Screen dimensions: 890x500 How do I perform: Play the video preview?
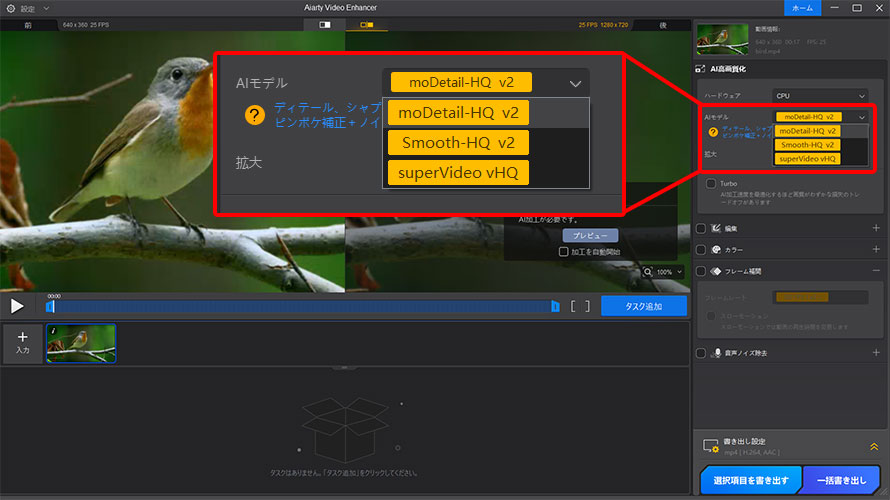click(x=17, y=306)
